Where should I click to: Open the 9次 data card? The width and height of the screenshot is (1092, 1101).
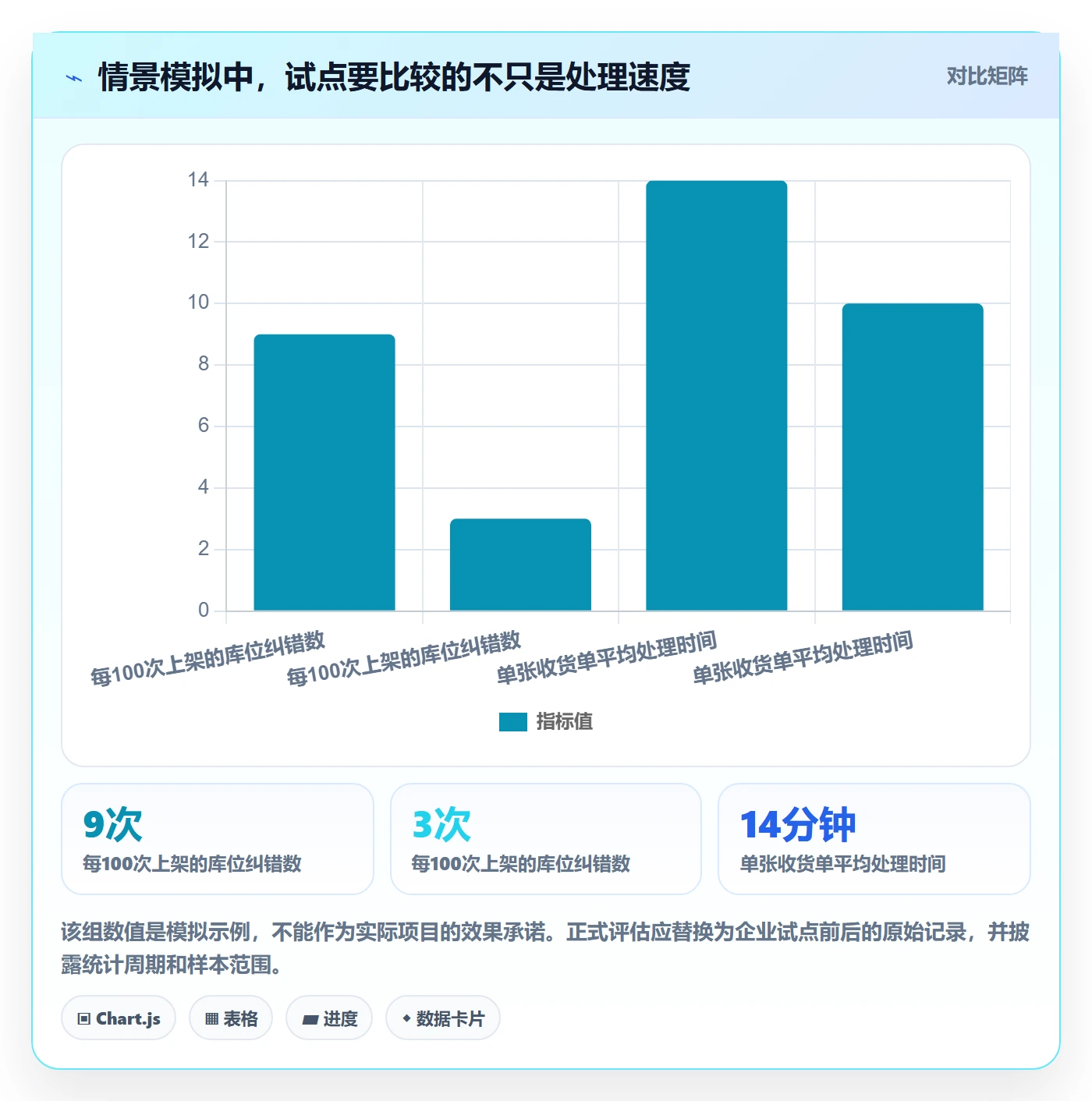pos(218,839)
